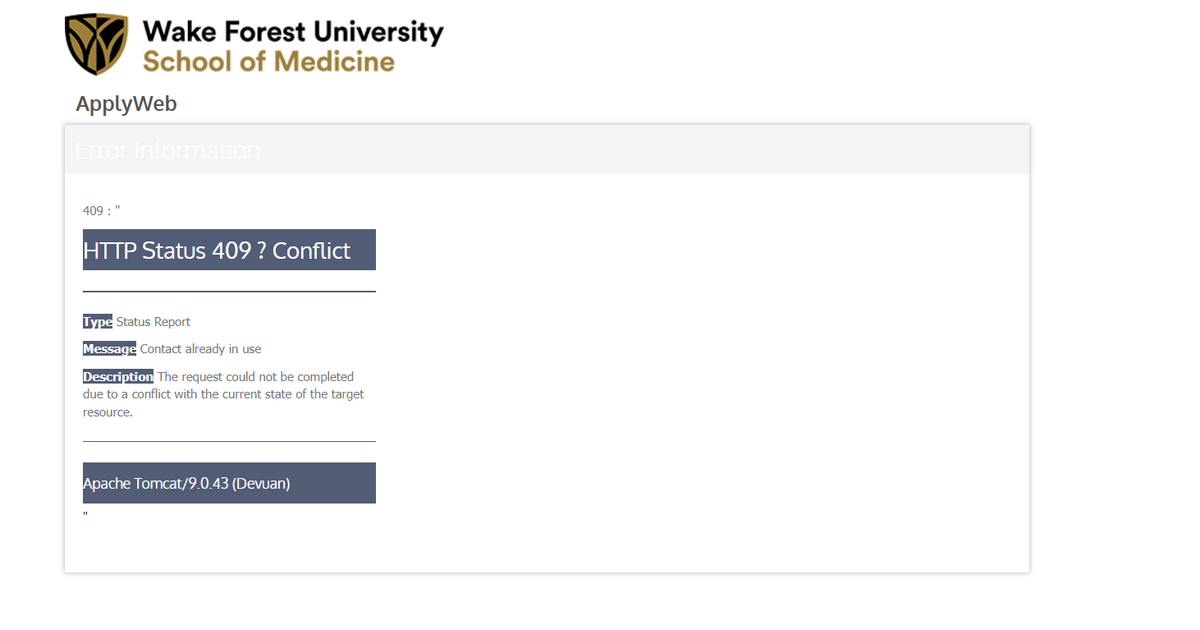This screenshot has width=1200, height=630.
Task: Click the Wake Forest shield logo icon
Action: tap(96, 45)
